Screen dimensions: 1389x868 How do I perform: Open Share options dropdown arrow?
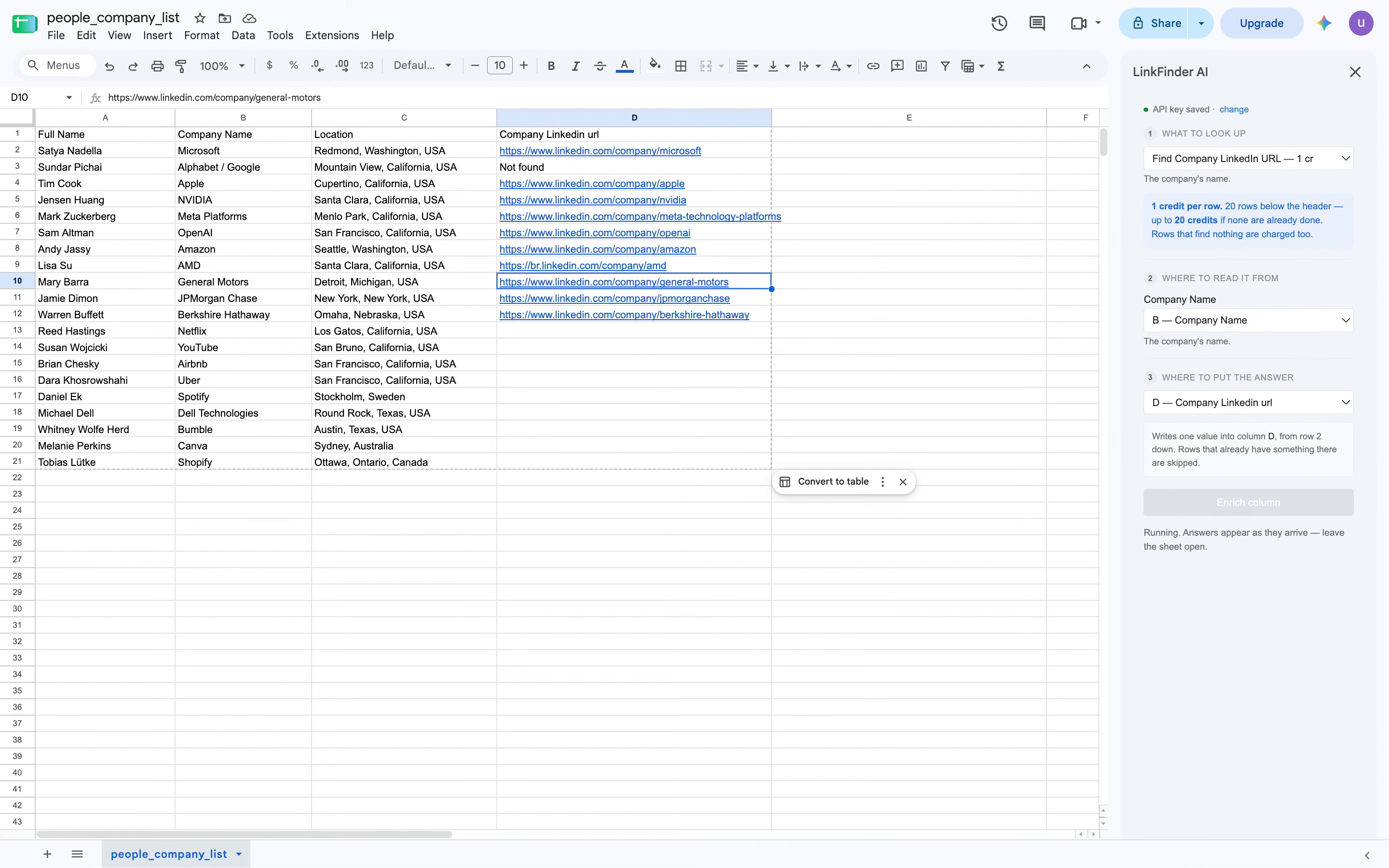(x=1201, y=23)
